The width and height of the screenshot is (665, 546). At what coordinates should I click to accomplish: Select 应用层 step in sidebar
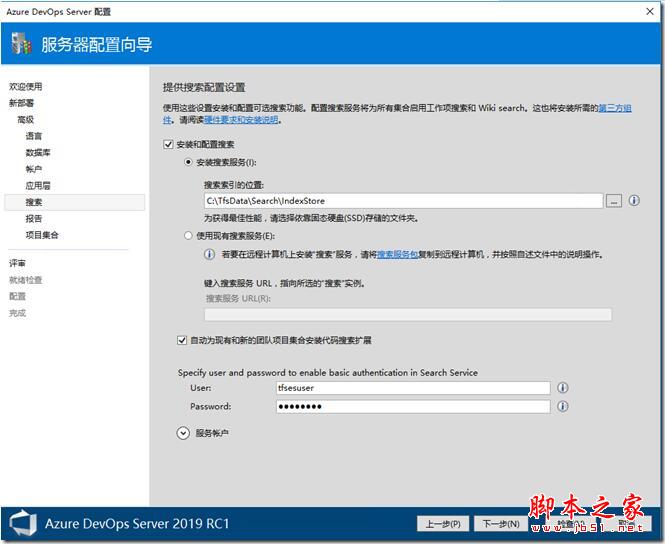click(38, 186)
